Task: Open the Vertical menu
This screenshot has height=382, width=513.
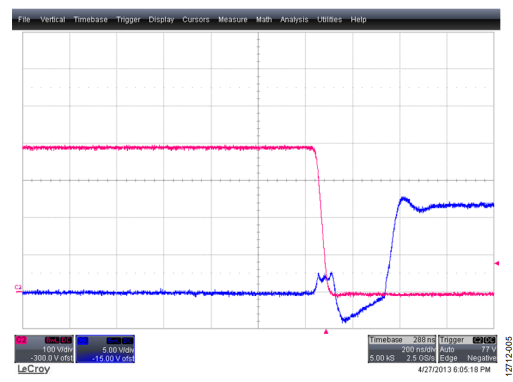Action: coord(53,19)
